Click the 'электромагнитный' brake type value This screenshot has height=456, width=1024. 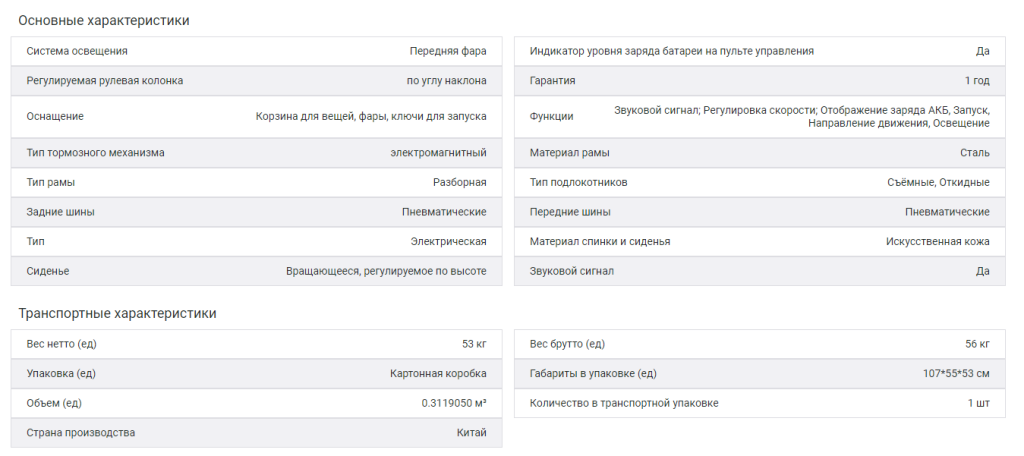[438, 153]
